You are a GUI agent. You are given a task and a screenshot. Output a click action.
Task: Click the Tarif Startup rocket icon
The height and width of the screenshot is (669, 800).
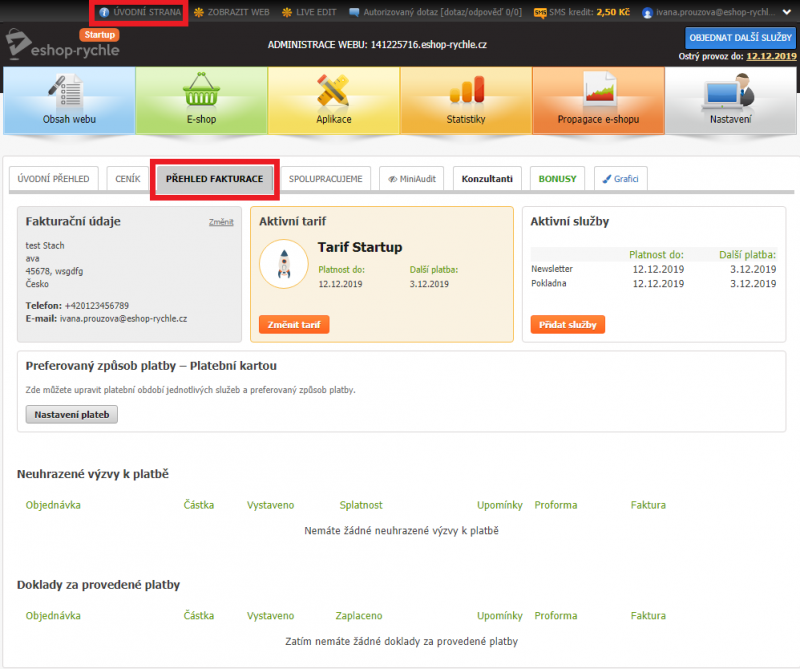coord(284,264)
